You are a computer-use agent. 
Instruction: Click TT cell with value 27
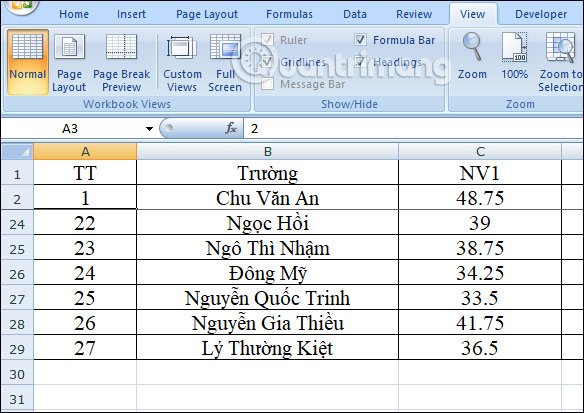tap(85, 347)
